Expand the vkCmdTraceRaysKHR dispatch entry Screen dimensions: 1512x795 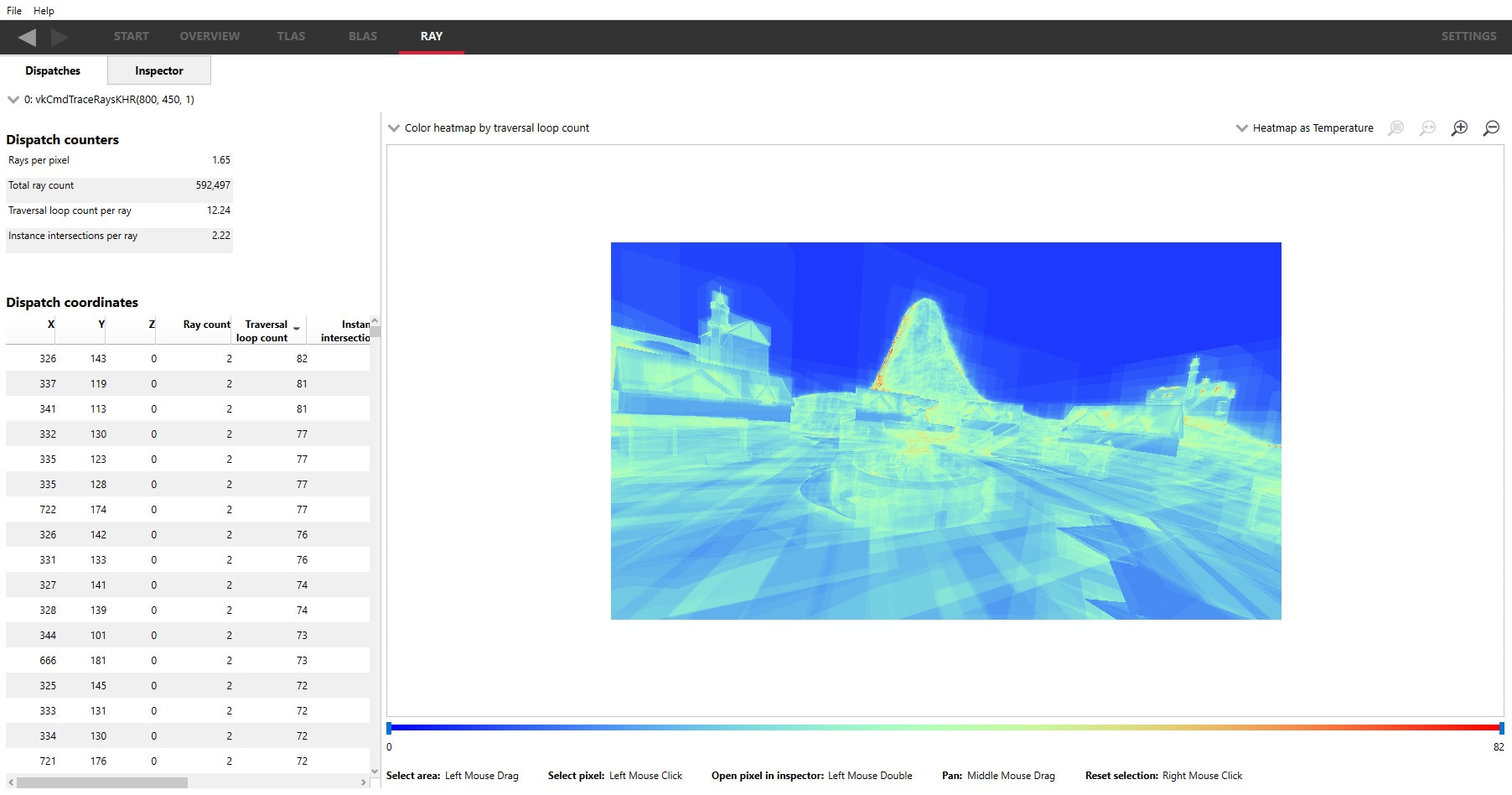[x=13, y=100]
